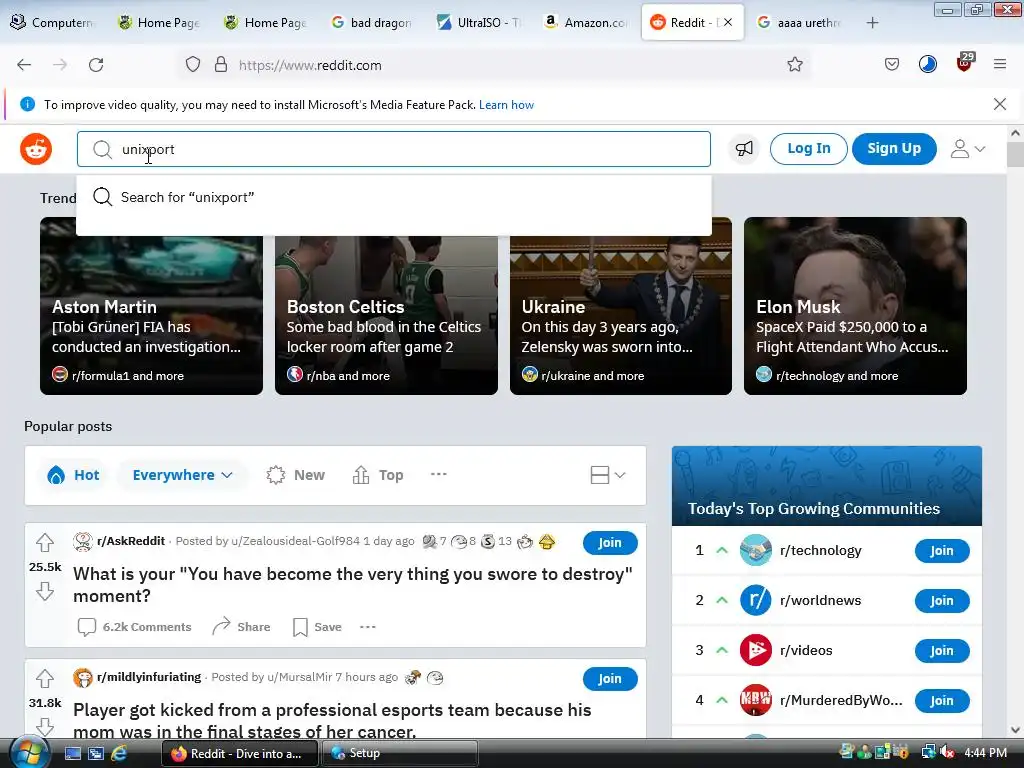This screenshot has height=768, width=1024.
Task: Open the 'Learn how' link
Action: click(x=506, y=105)
